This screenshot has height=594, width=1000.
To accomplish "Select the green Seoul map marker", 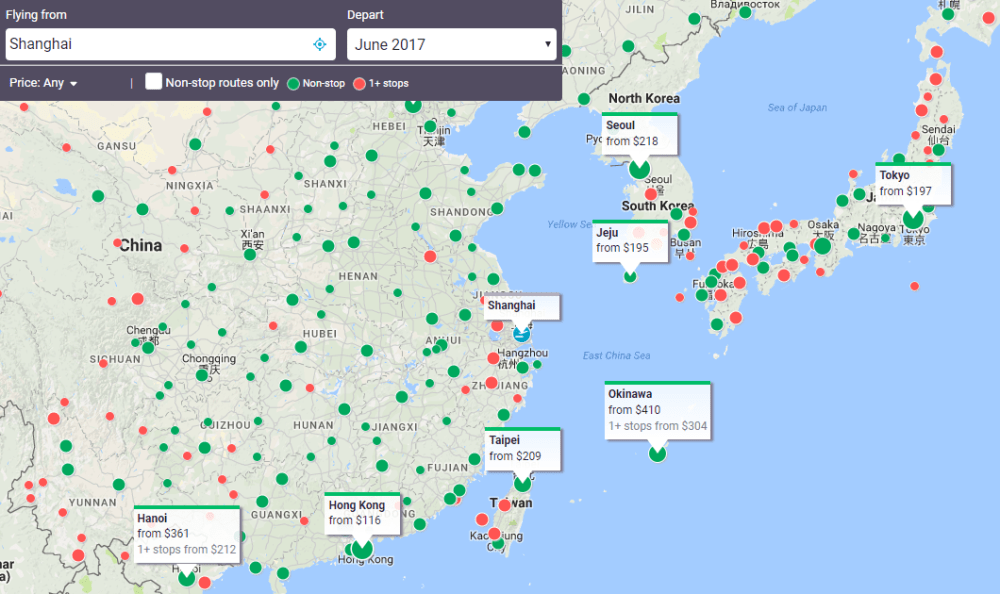I will (x=639, y=169).
